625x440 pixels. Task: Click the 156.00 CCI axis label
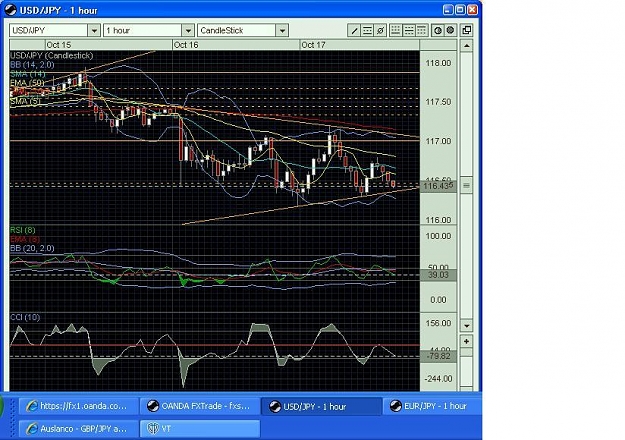tap(438, 323)
